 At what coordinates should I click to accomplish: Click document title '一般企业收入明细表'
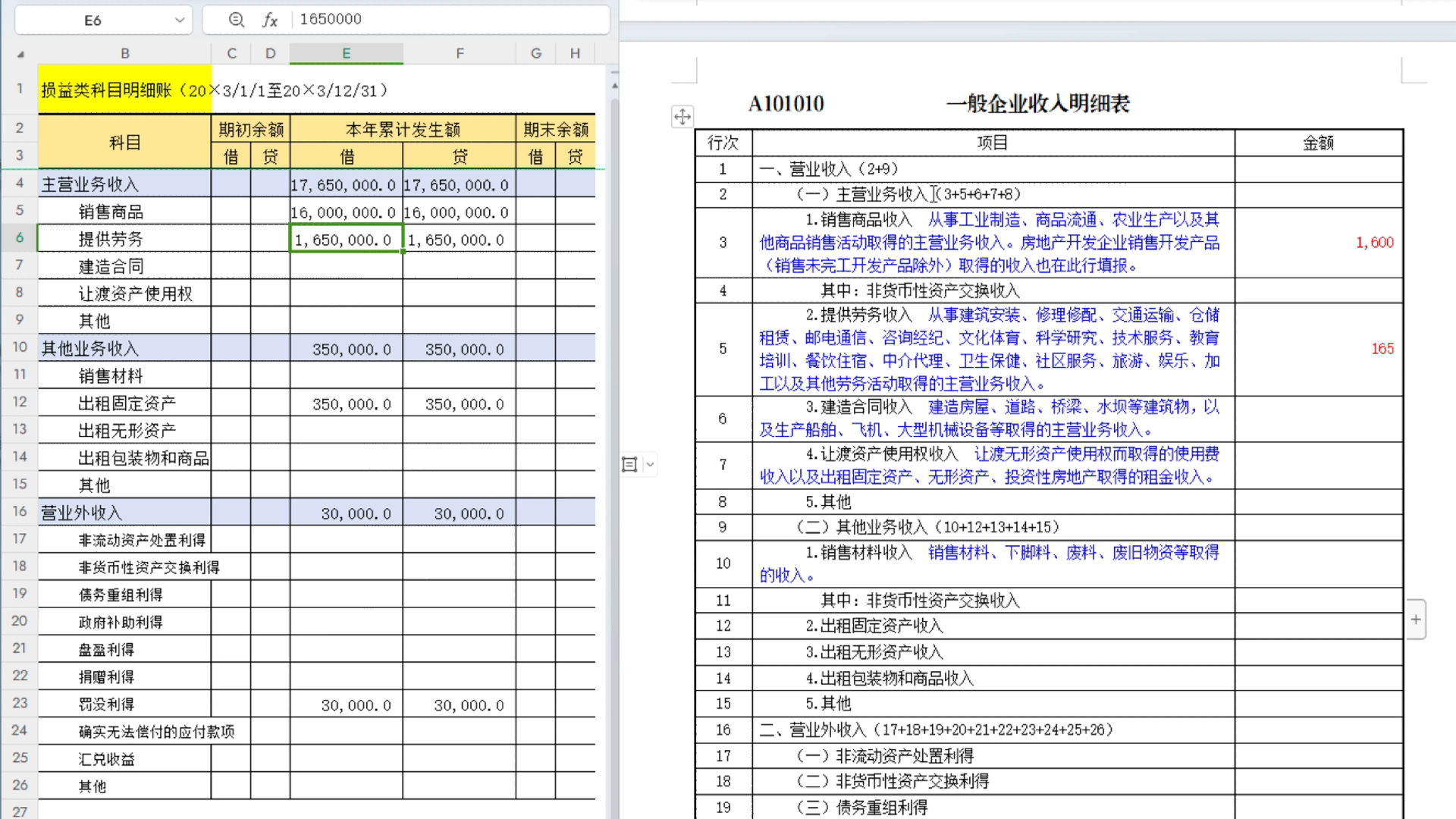pos(1038,104)
